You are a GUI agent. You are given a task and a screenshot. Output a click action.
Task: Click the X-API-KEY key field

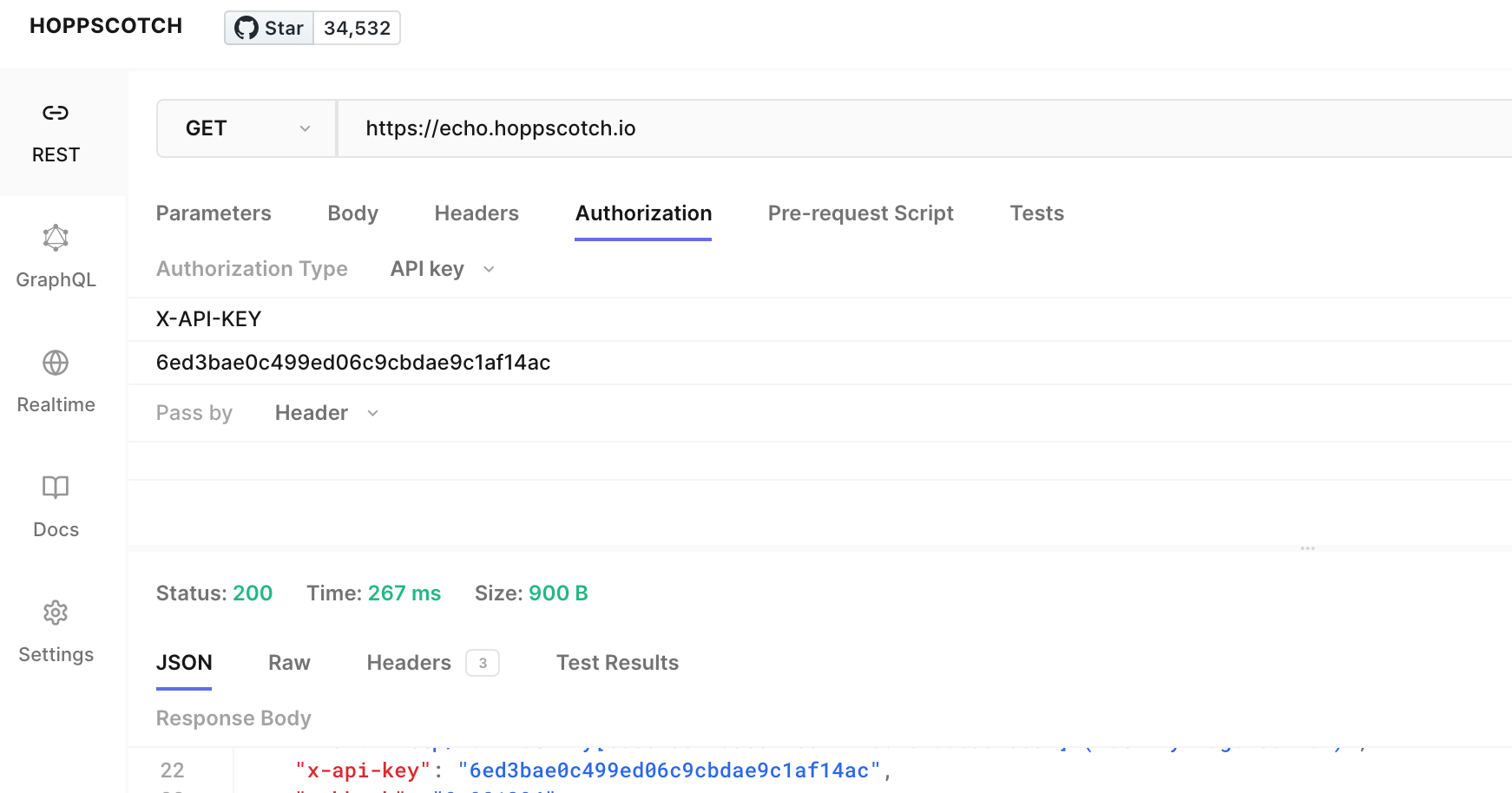pos(819,319)
